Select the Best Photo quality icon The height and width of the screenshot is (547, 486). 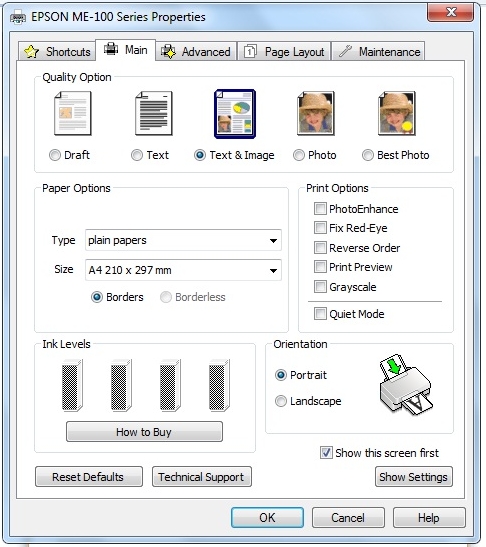tap(397, 113)
